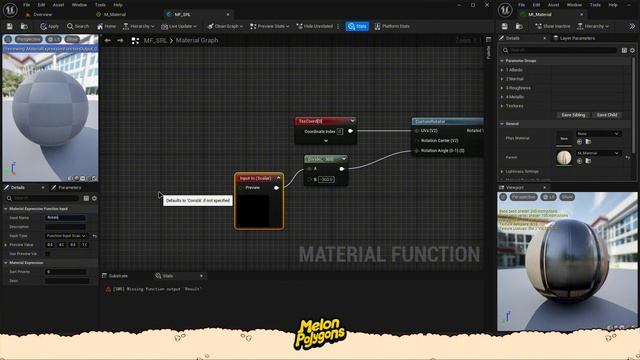Click the multiply node's A output pin
The height and width of the screenshot is (360, 640).
342,169
